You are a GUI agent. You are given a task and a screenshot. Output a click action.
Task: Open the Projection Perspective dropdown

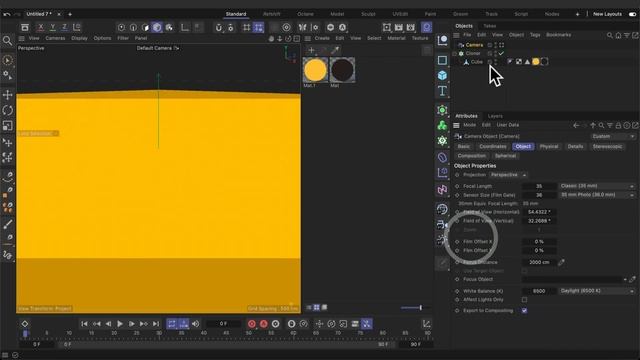pos(508,175)
